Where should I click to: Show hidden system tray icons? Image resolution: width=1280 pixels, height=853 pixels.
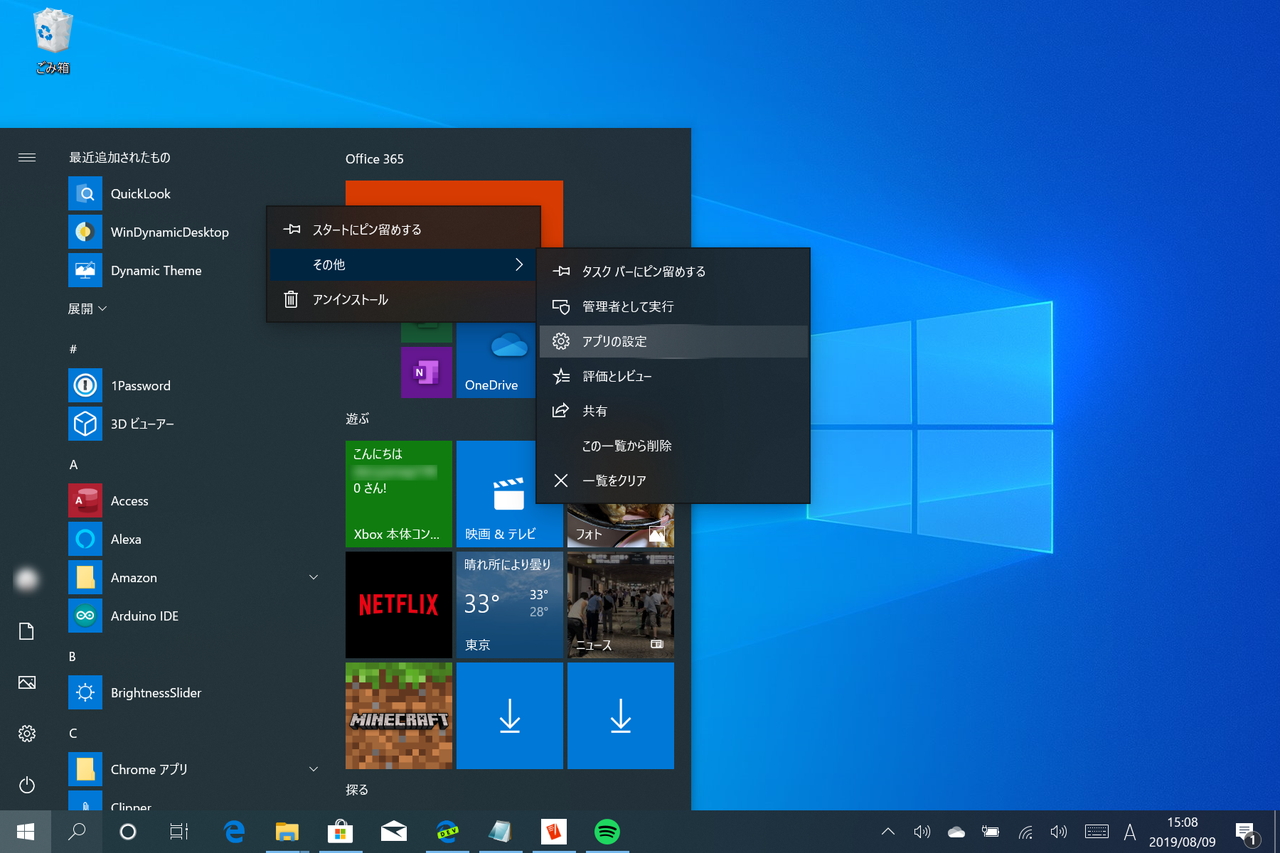[x=888, y=832]
